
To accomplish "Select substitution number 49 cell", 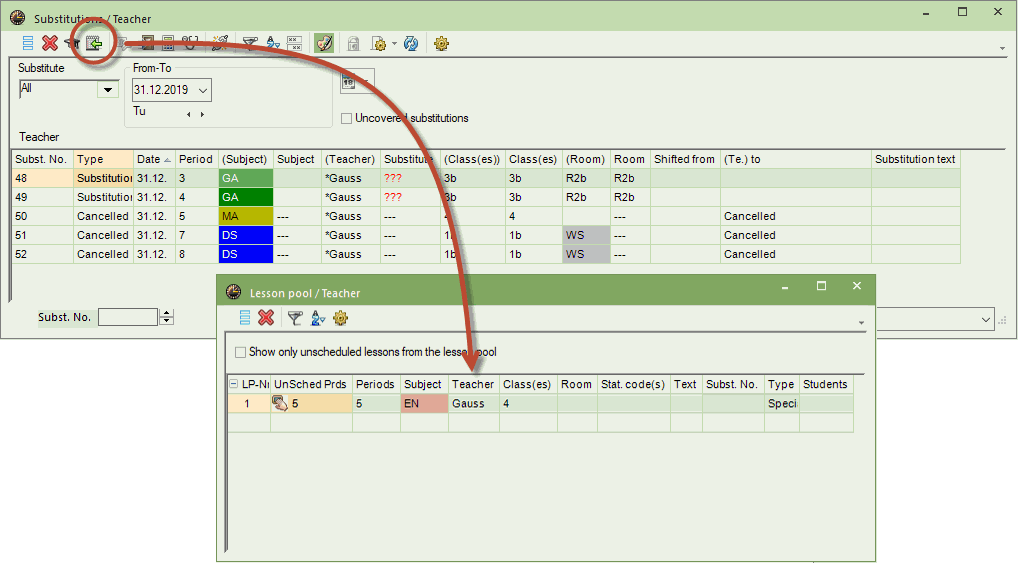I will pyautogui.click(x=42, y=197).
